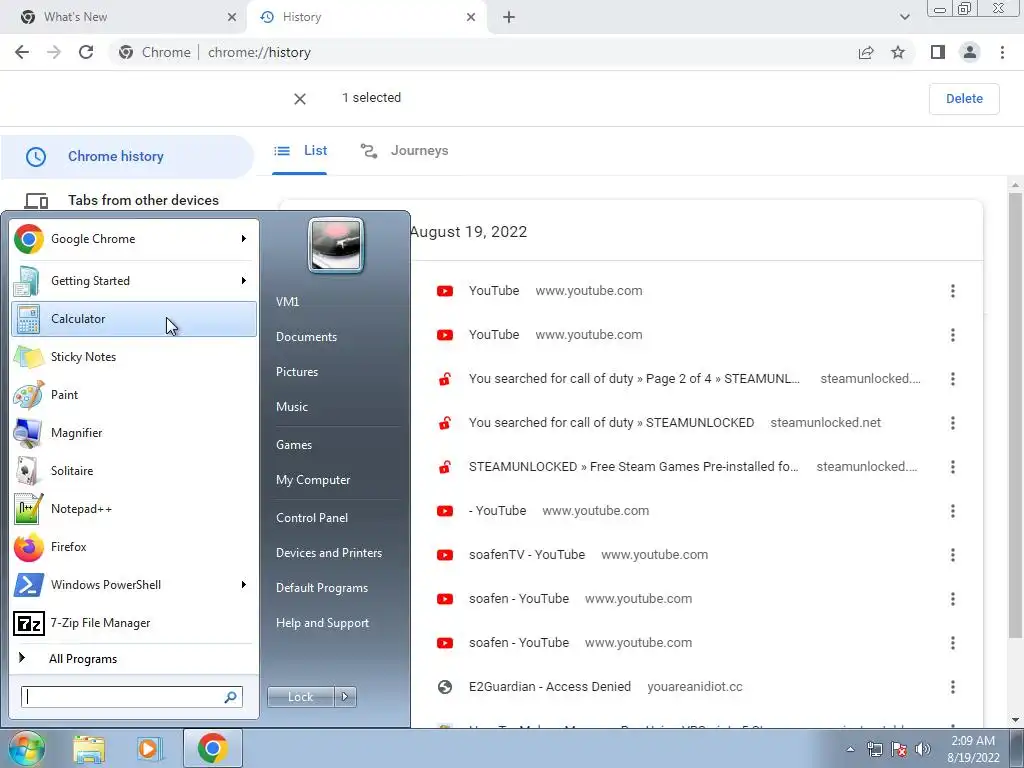Open actions menu for soafenTV - YouTube entry

953,555
